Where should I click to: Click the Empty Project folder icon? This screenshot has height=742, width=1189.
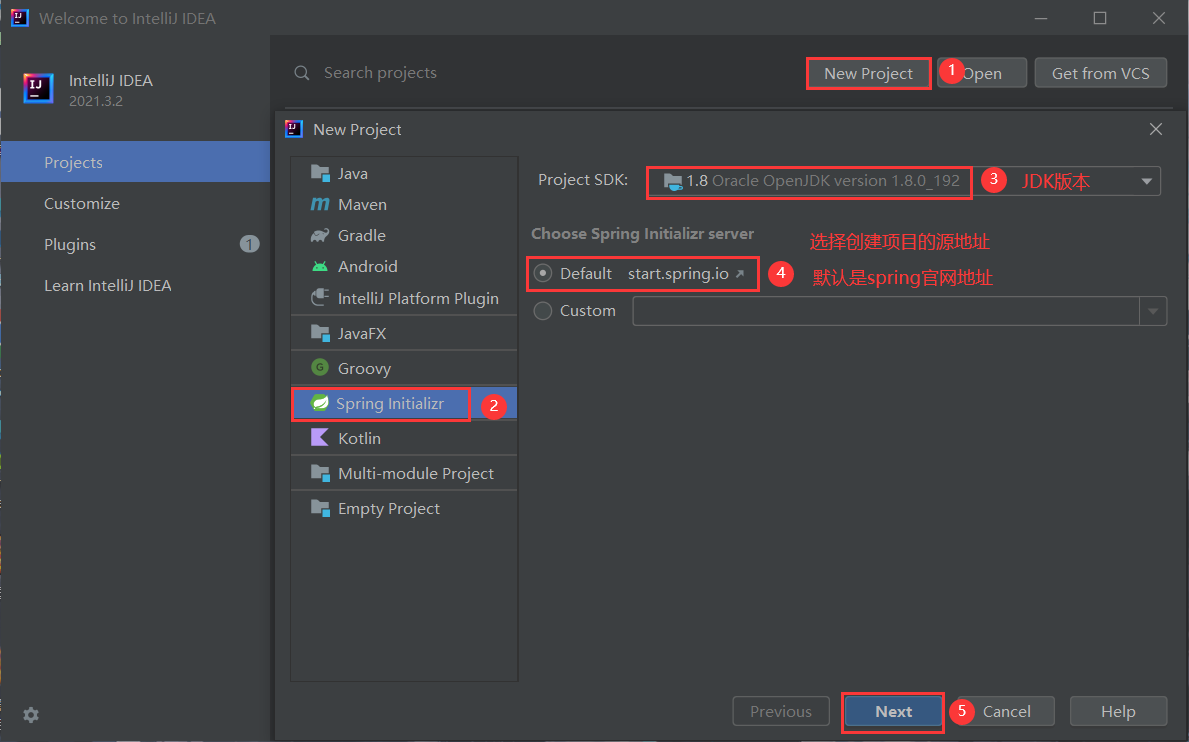tap(320, 508)
